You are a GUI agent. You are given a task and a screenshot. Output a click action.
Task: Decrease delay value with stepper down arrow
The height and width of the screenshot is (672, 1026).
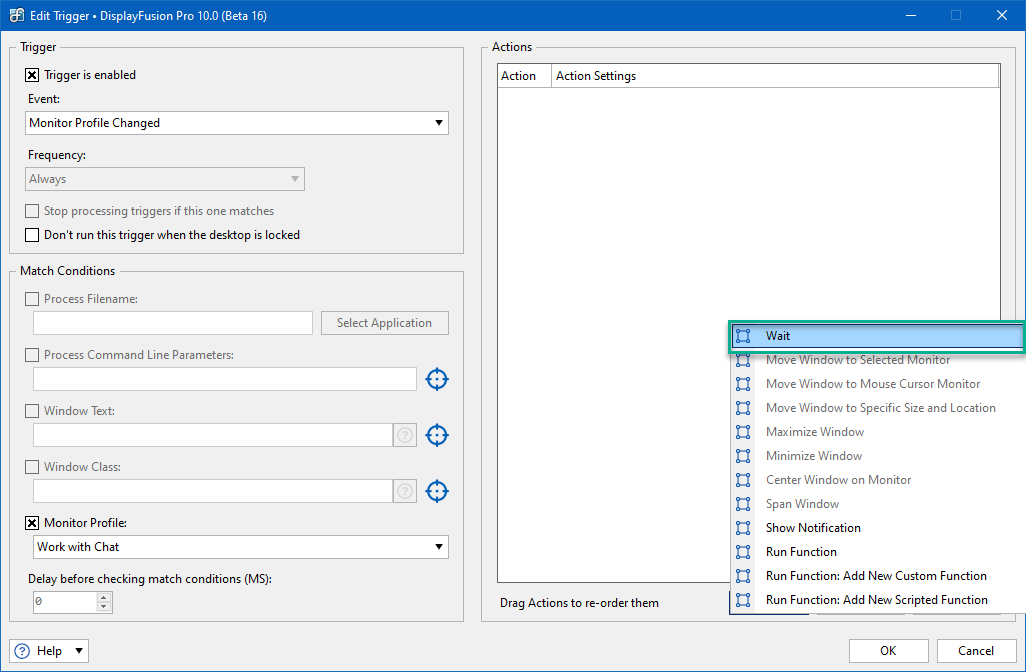(x=103, y=607)
